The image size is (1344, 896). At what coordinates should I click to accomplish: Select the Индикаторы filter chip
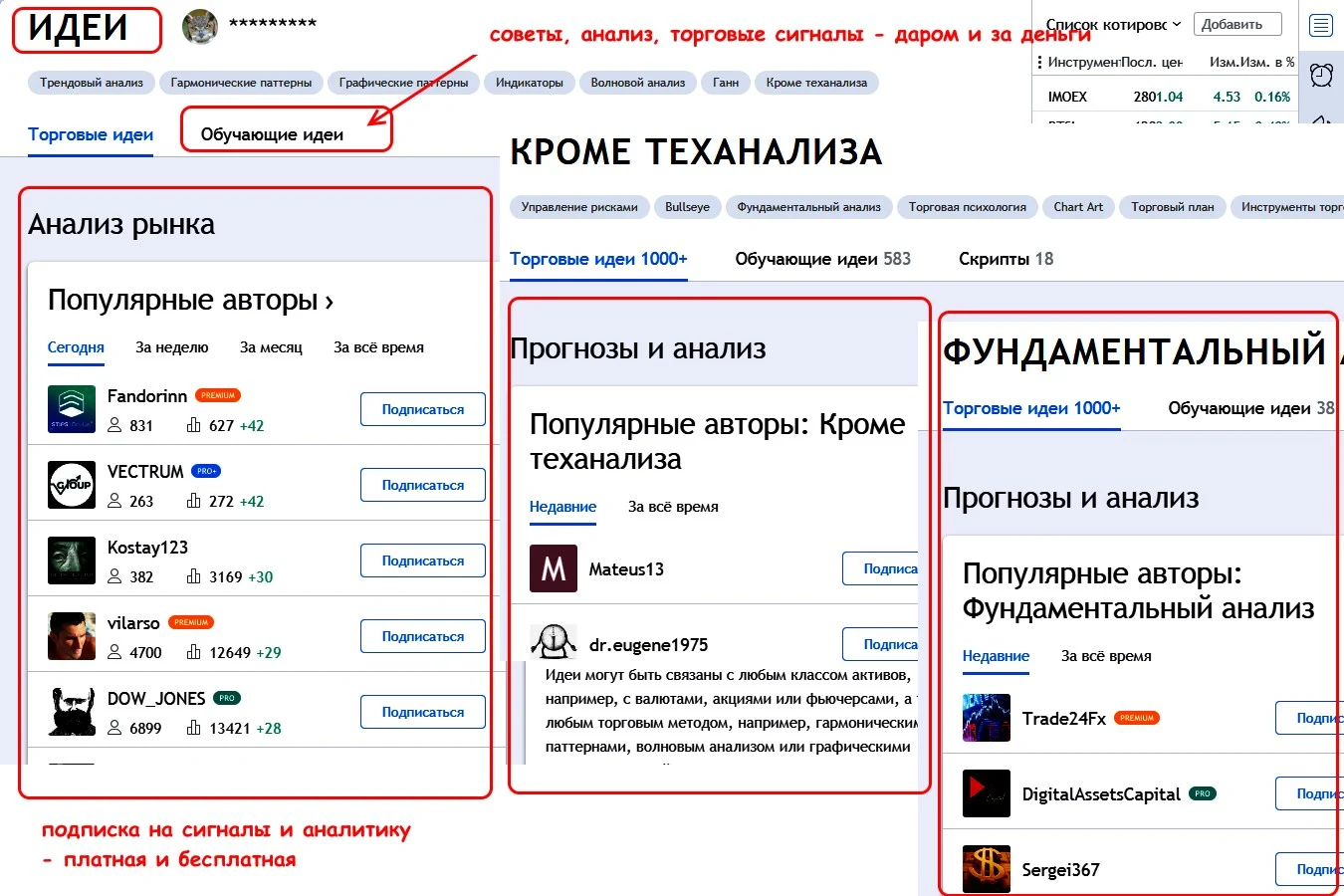[x=530, y=83]
